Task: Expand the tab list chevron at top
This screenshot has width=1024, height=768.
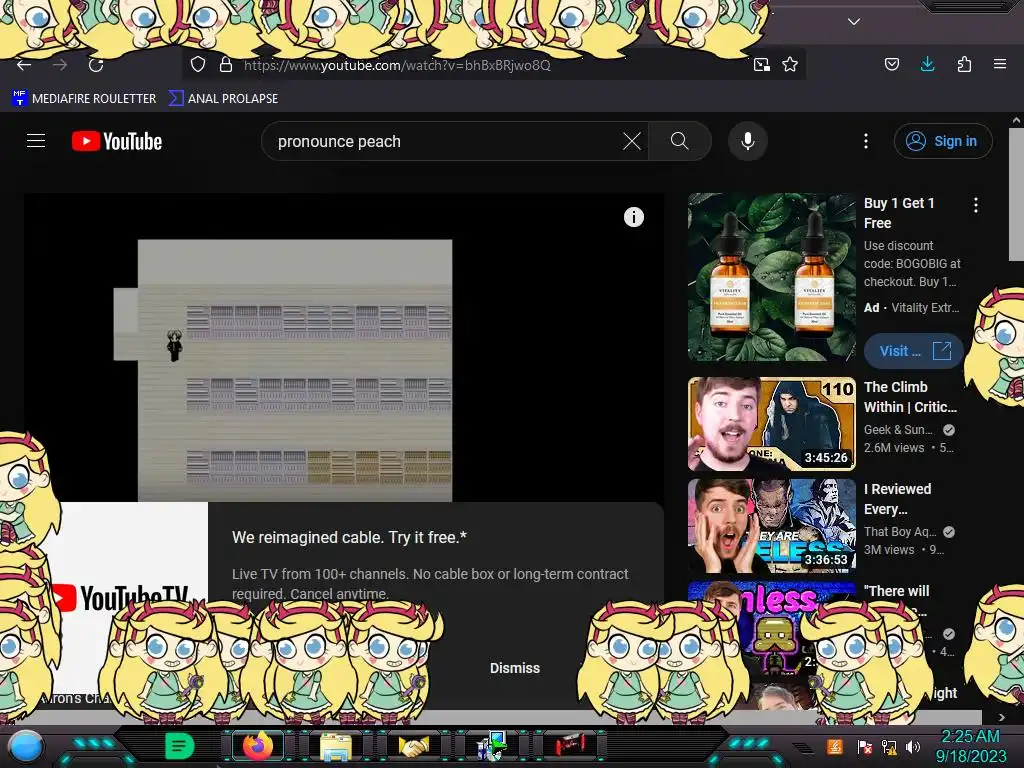Action: [854, 22]
